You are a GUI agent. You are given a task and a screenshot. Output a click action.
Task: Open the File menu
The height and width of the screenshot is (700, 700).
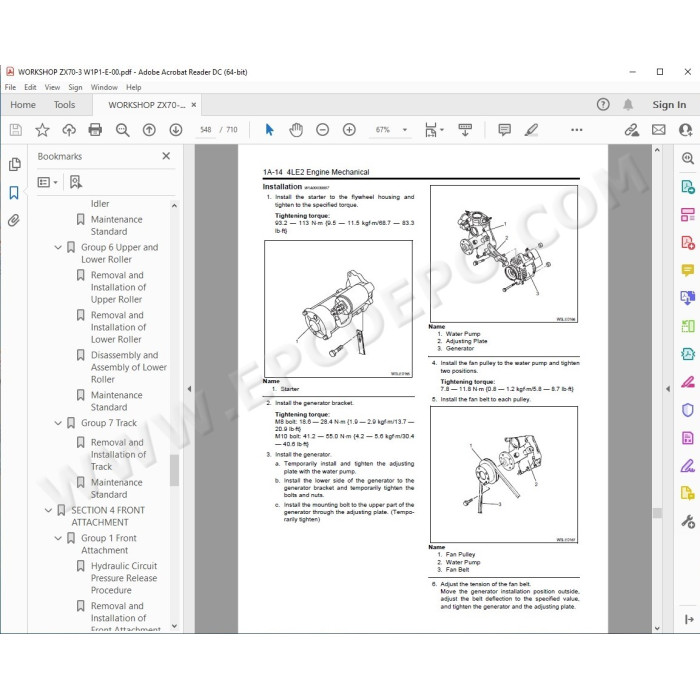(10, 87)
